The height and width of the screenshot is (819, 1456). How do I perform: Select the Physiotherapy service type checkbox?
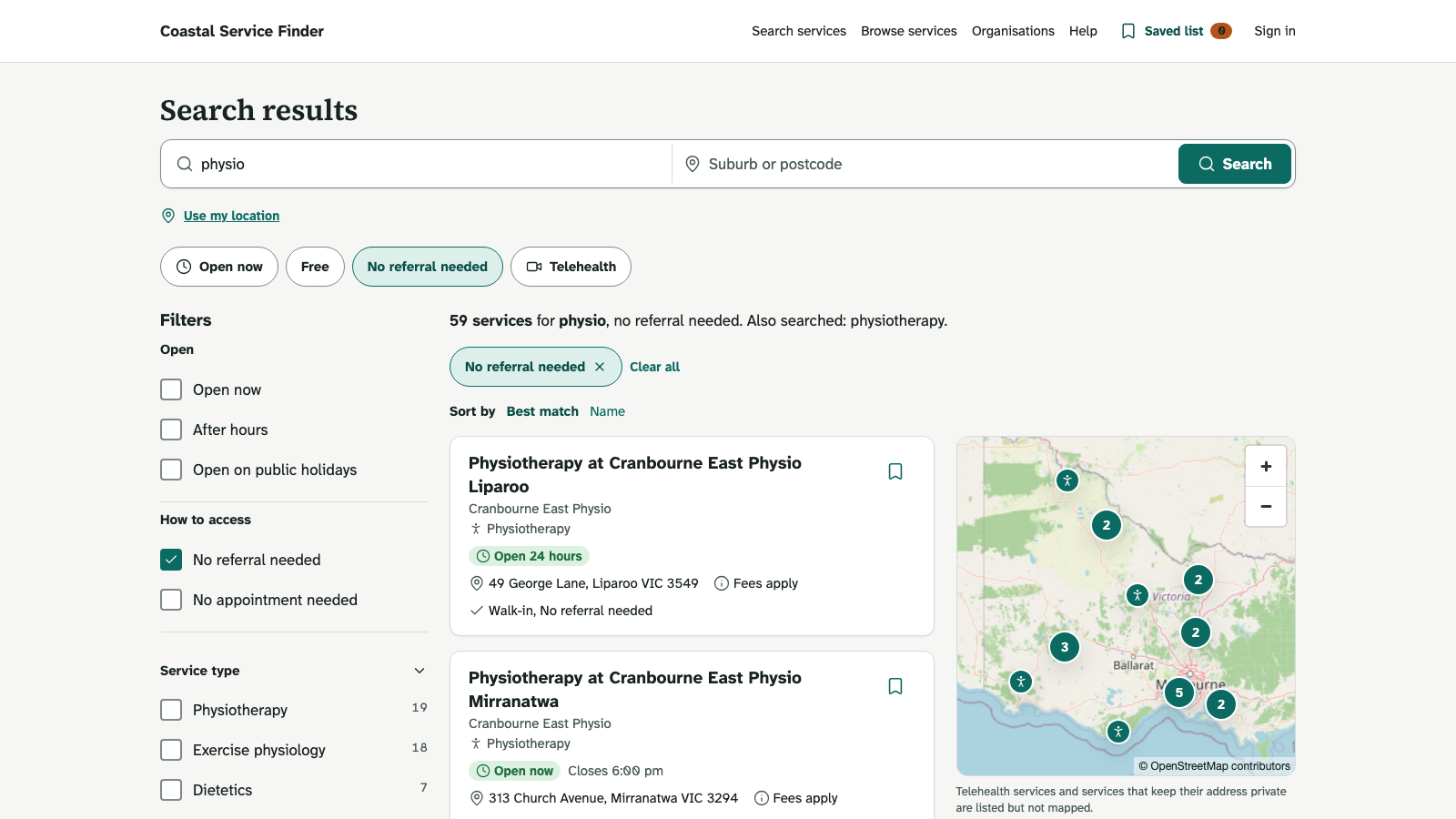[x=171, y=710]
